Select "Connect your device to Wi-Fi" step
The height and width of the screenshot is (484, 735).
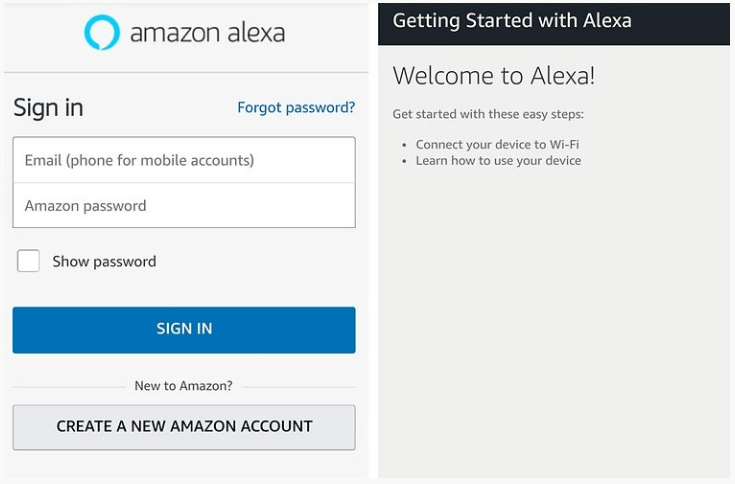click(x=497, y=145)
